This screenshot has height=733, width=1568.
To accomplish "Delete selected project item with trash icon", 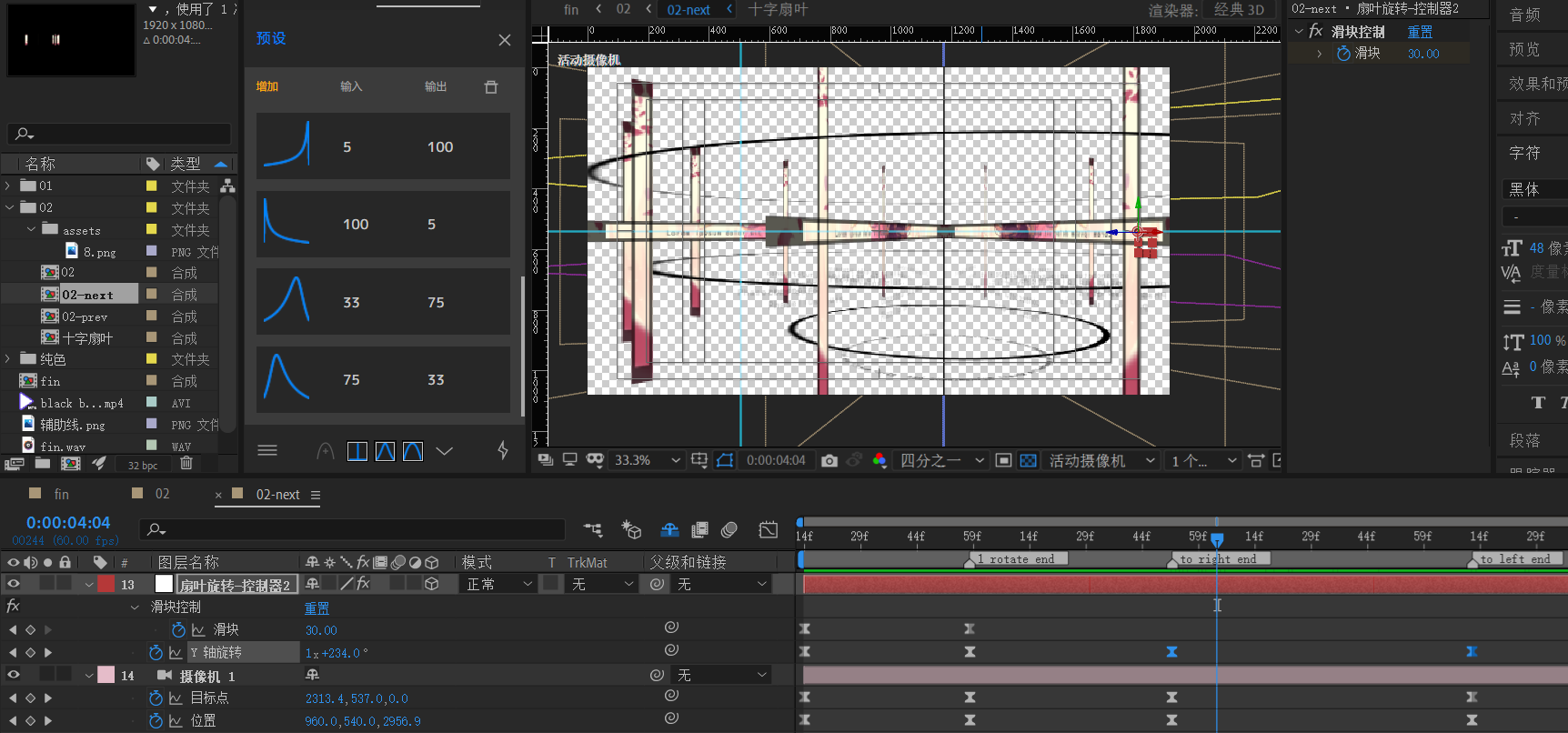I will 186,464.
